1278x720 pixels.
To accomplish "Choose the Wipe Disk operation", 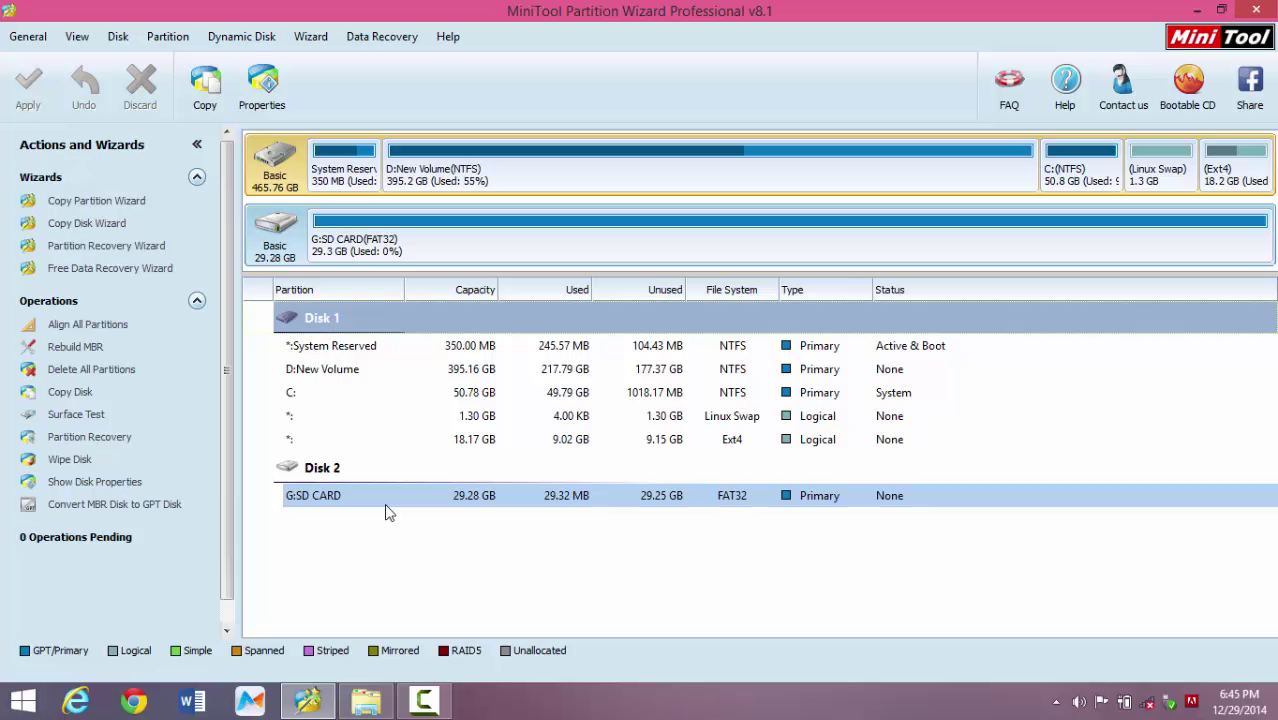I will pos(69,459).
